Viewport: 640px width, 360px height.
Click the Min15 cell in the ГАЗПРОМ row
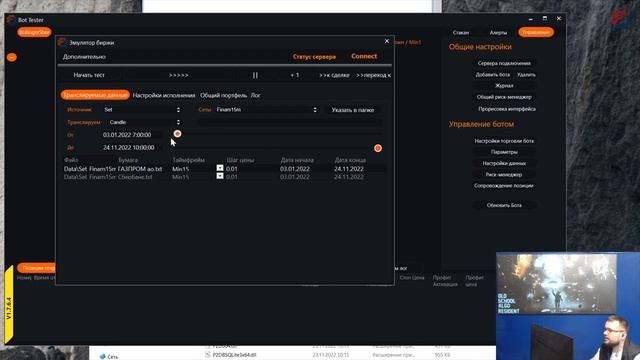tap(180, 169)
